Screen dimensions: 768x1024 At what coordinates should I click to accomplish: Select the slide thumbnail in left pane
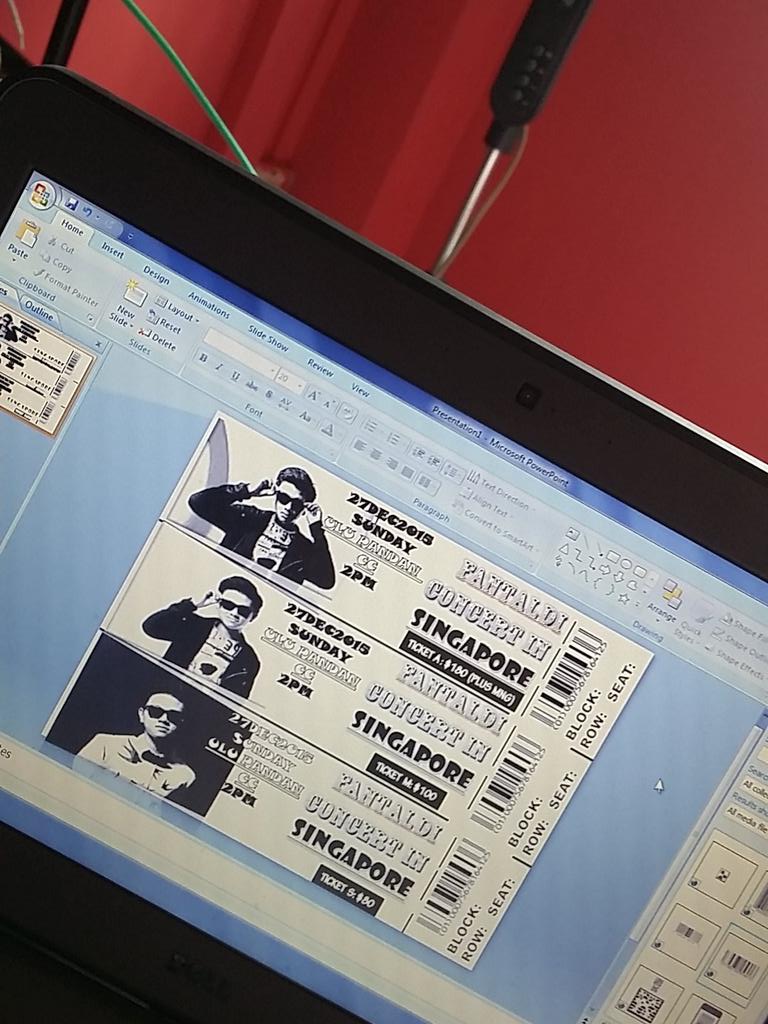[43, 370]
